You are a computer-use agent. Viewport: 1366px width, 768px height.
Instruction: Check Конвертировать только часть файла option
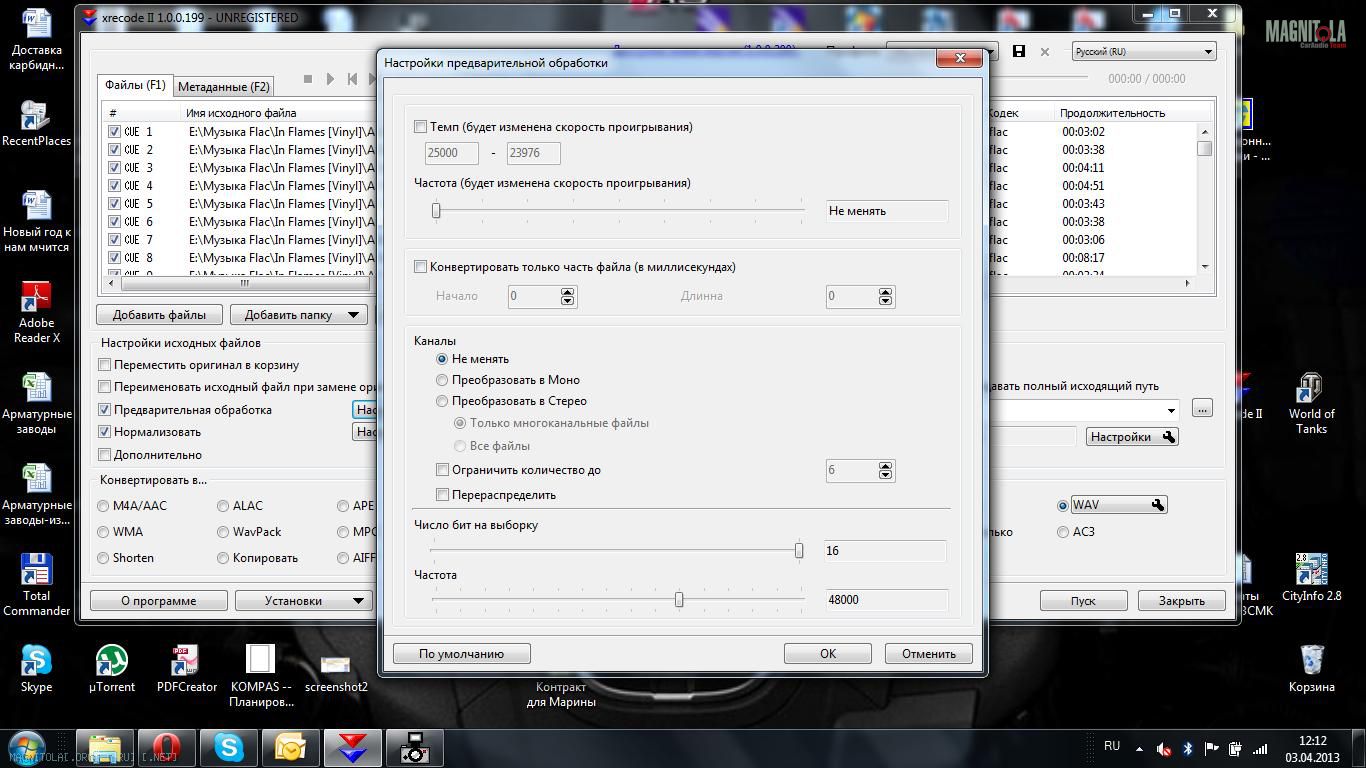coord(421,267)
